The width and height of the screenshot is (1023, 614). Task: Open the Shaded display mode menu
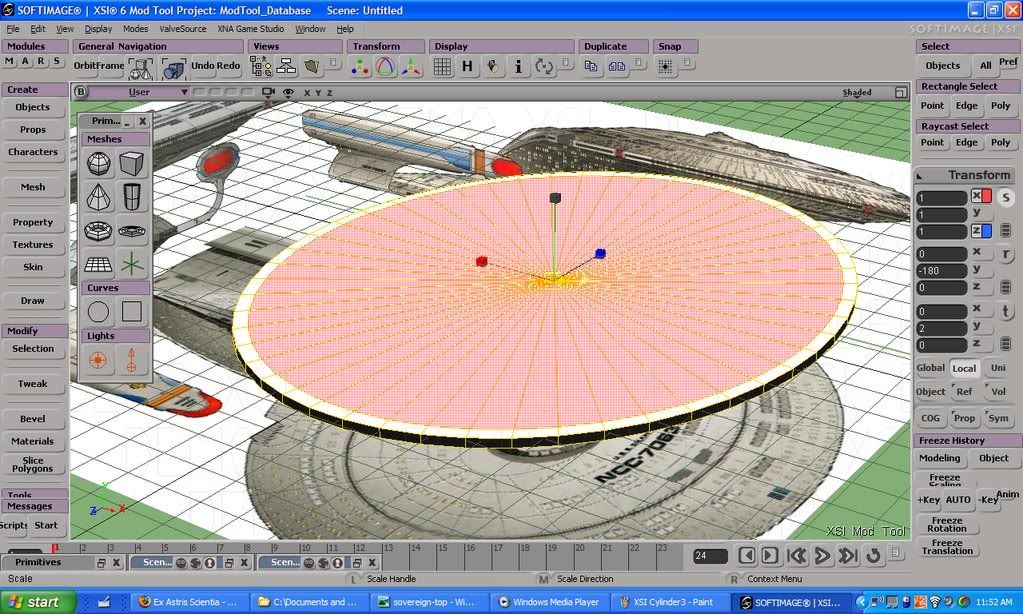click(x=857, y=93)
